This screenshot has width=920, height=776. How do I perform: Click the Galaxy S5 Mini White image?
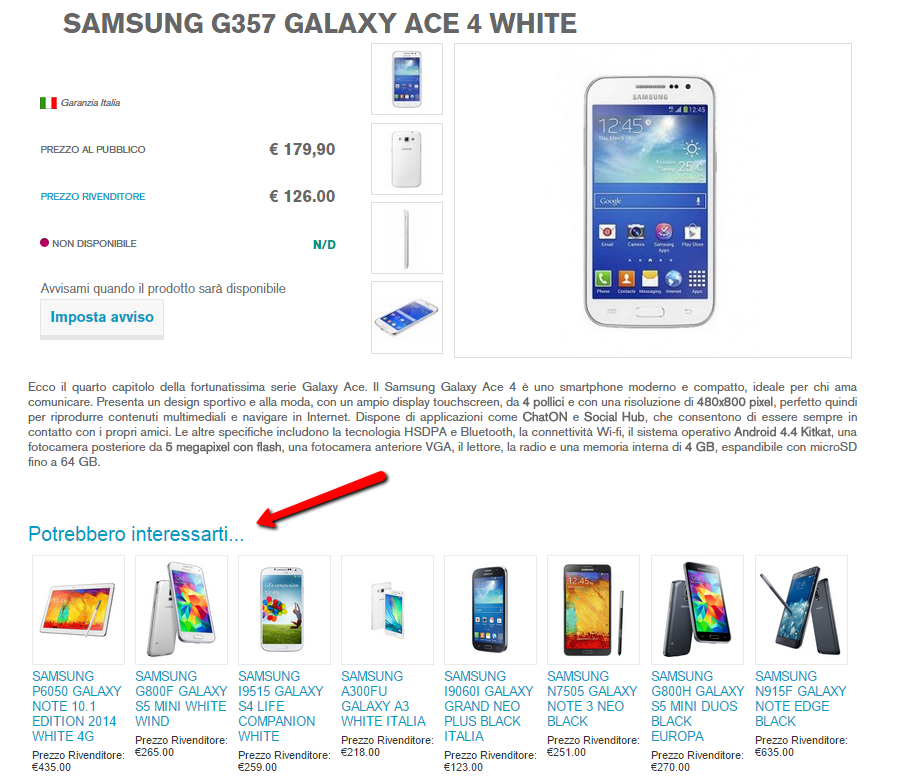click(181, 610)
